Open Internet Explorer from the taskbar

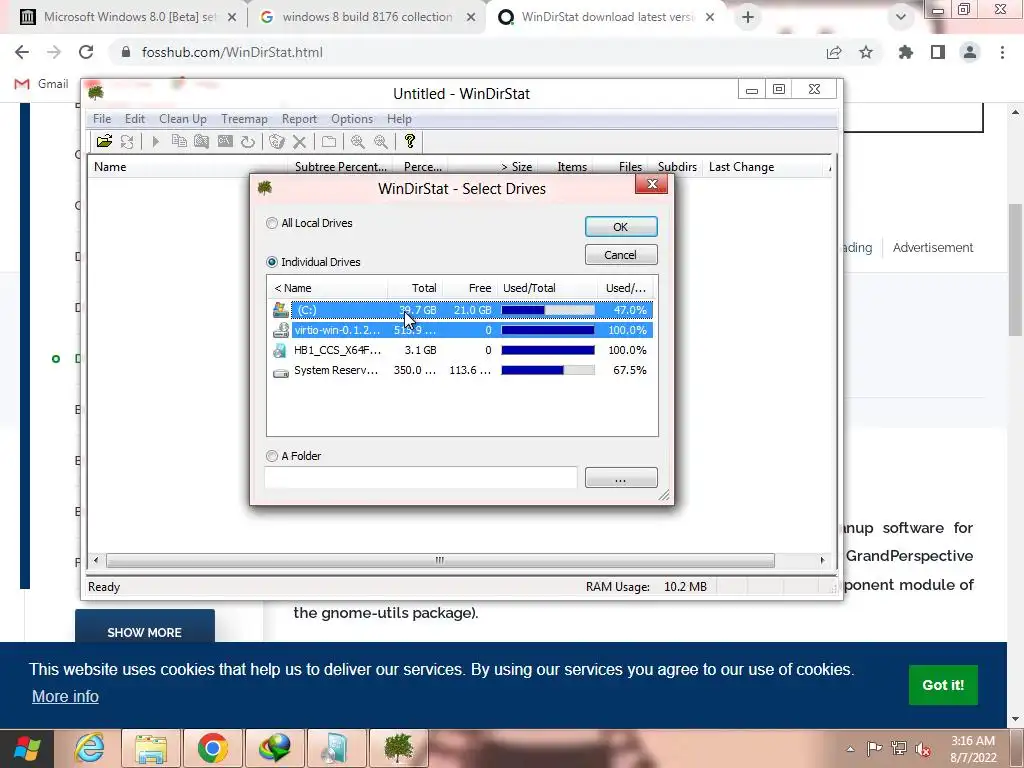(x=89, y=748)
